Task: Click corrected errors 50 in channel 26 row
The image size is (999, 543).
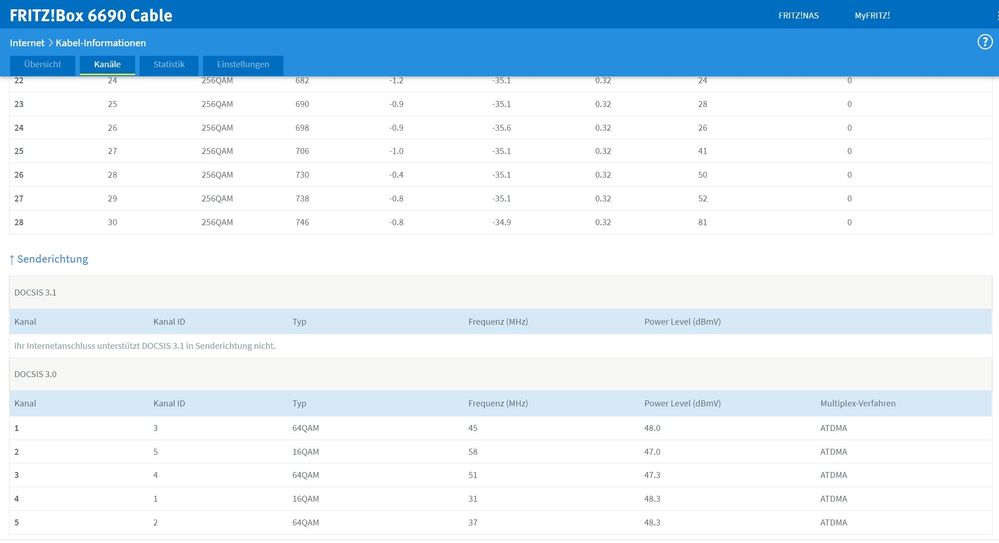Action: pyautogui.click(x=703, y=175)
